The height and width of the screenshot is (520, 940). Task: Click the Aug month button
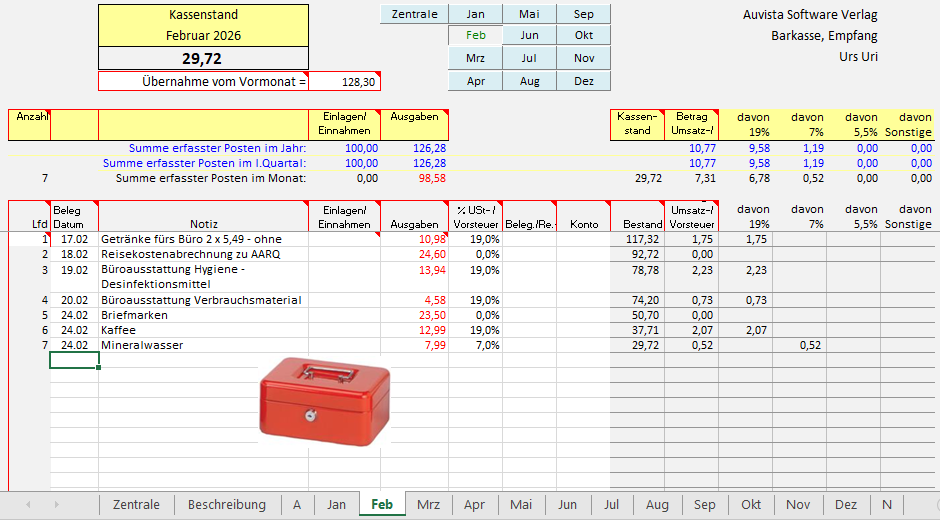(x=530, y=81)
